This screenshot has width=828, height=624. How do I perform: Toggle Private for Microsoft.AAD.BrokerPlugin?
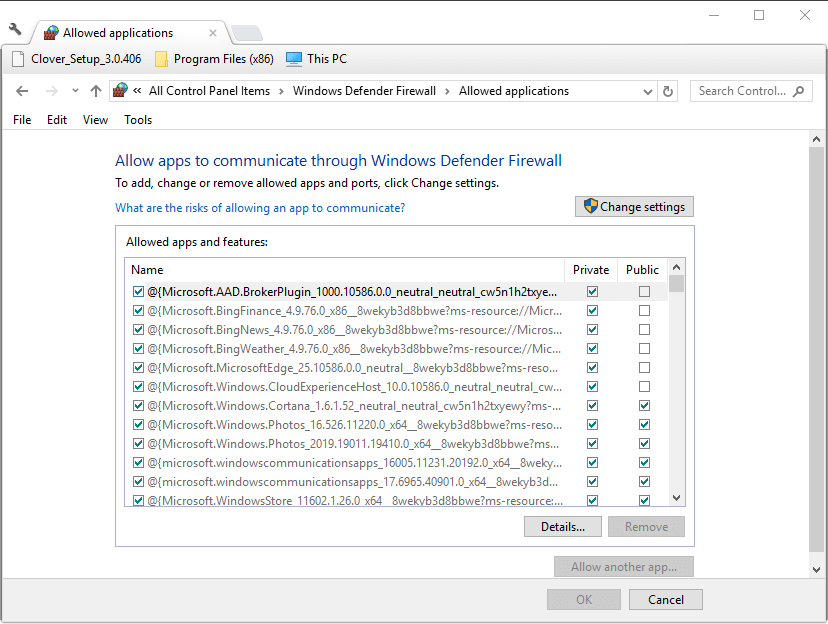[592, 291]
